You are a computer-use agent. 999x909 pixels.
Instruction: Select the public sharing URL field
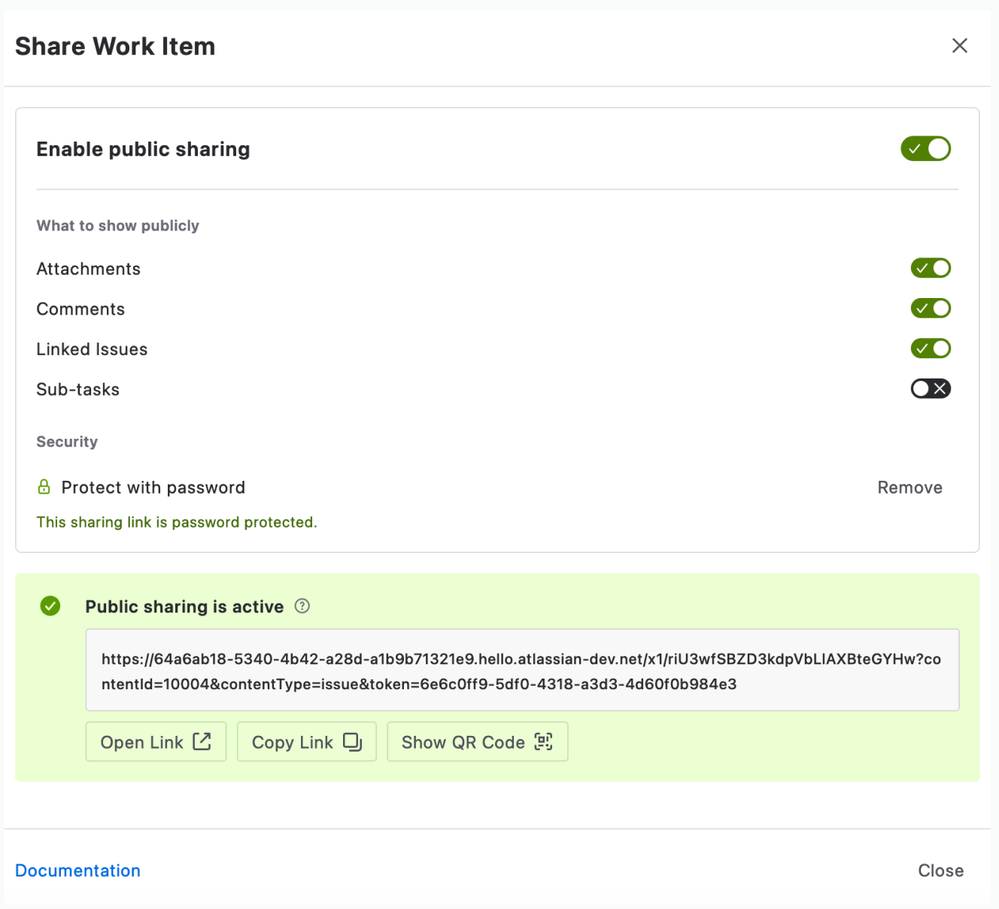point(522,670)
